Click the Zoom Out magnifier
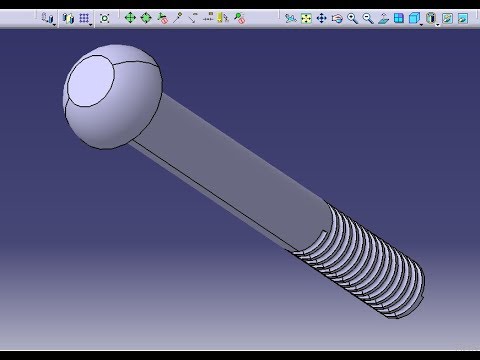 368,18
